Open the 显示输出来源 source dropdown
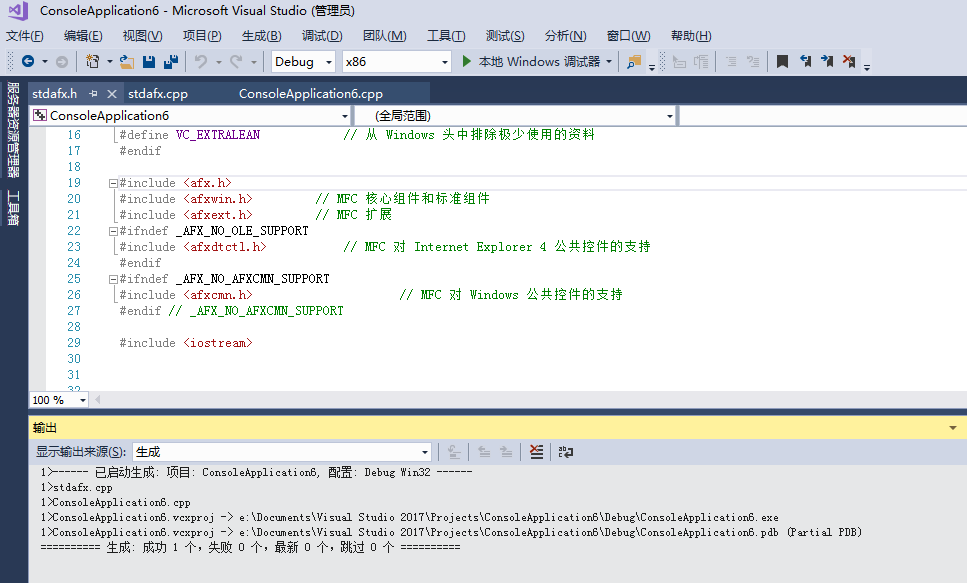The width and height of the screenshot is (967, 583). click(x=425, y=452)
